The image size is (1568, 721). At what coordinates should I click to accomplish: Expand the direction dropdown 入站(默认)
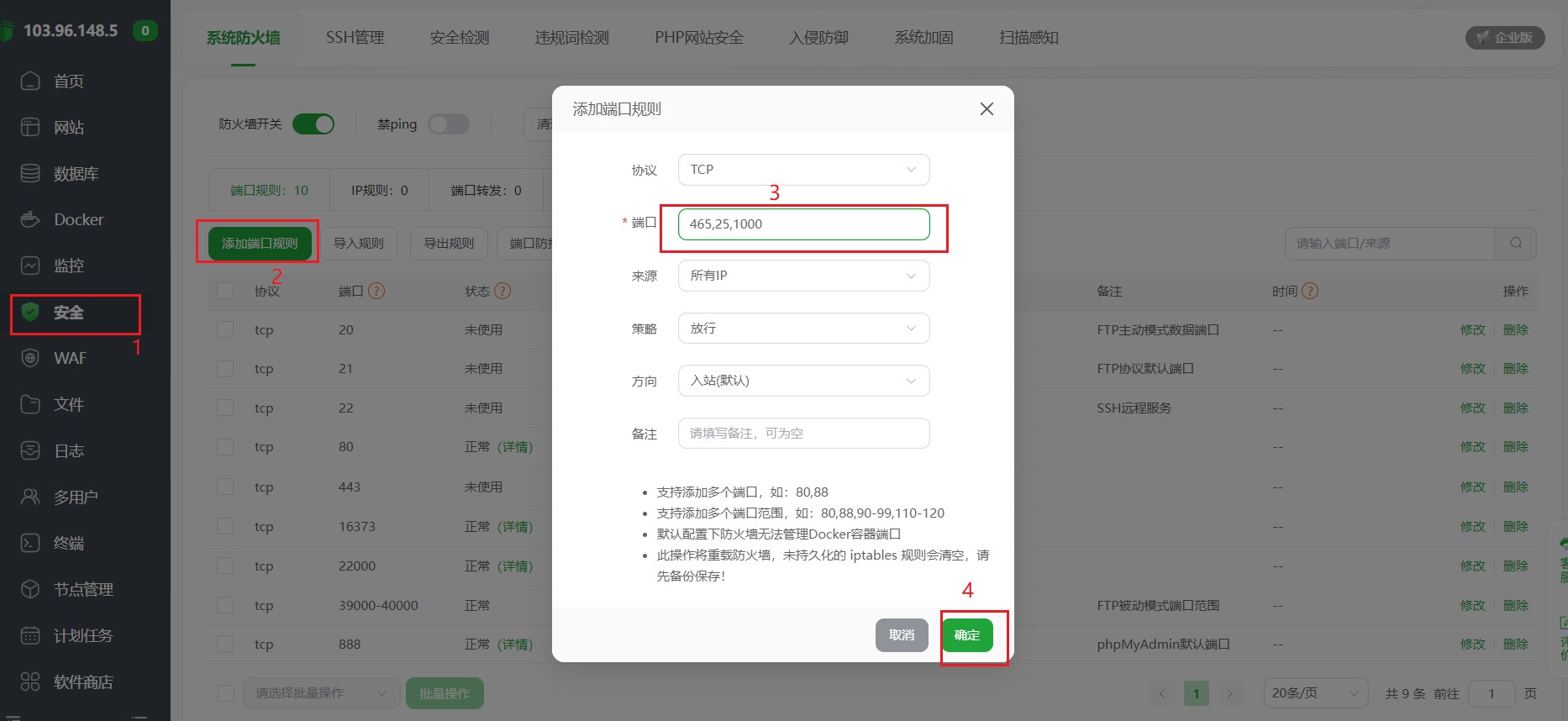803,381
